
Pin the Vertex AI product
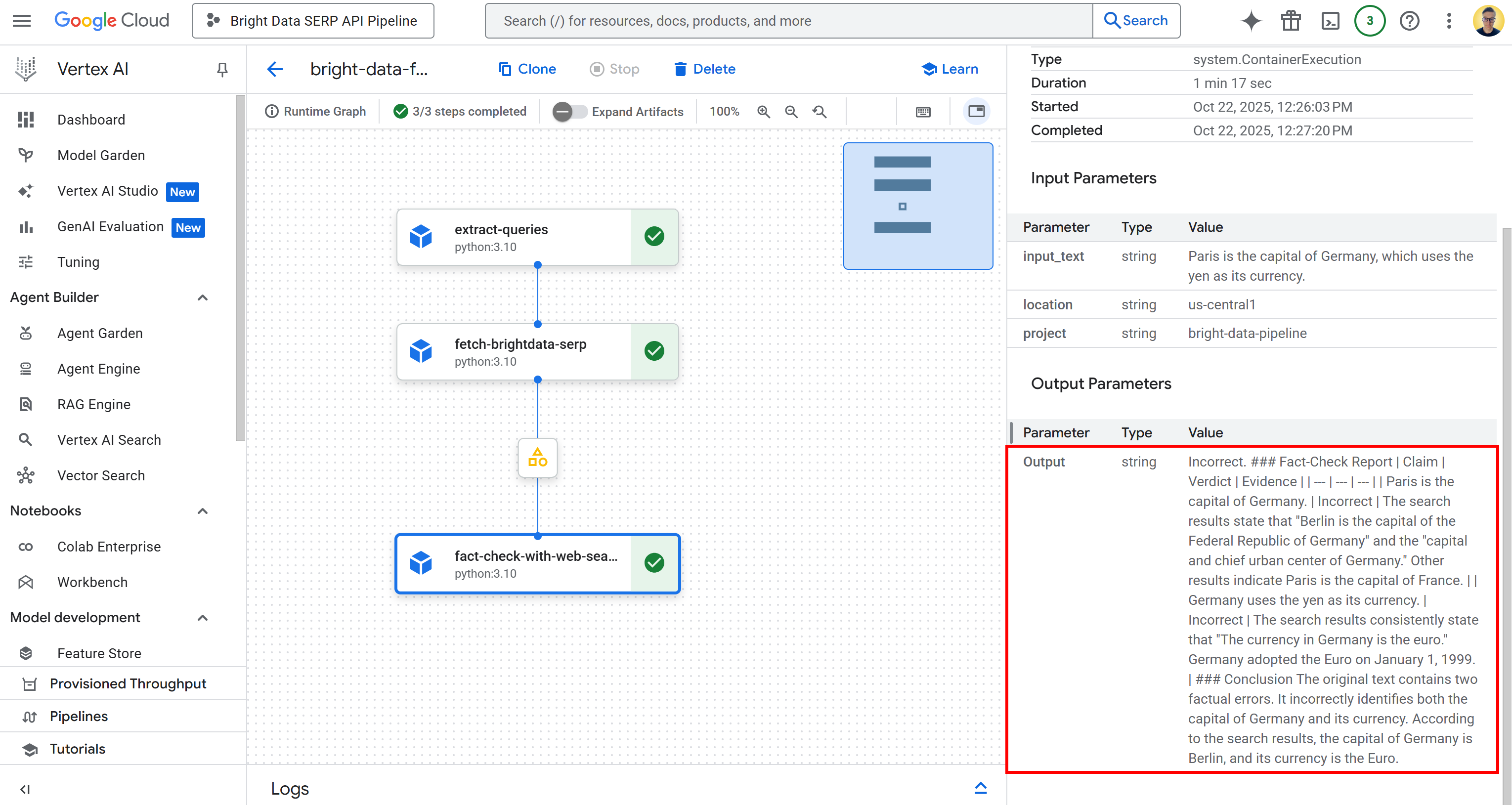coord(222,69)
